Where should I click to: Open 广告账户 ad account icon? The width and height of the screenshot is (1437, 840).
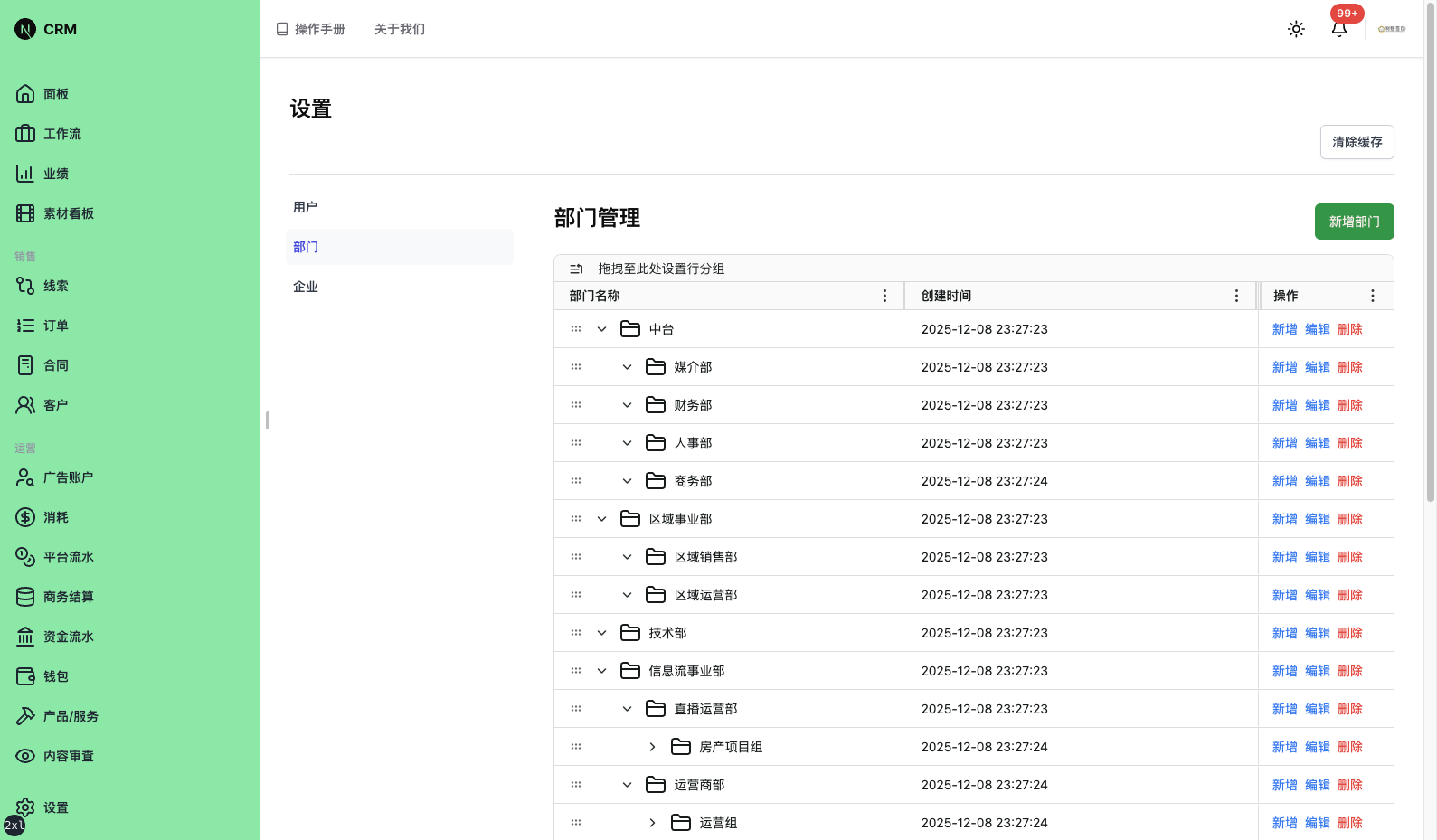point(25,477)
